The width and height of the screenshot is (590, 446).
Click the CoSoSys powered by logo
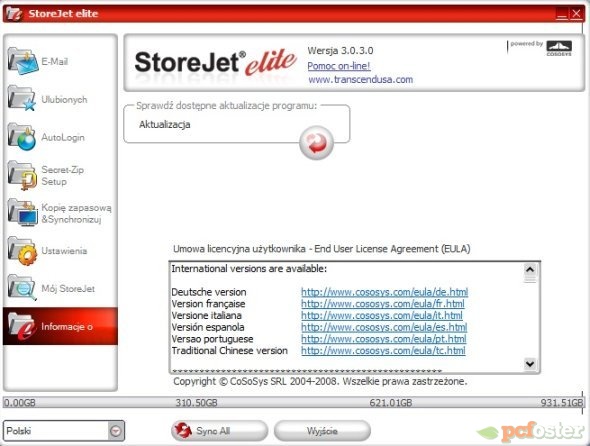[559, 48]
